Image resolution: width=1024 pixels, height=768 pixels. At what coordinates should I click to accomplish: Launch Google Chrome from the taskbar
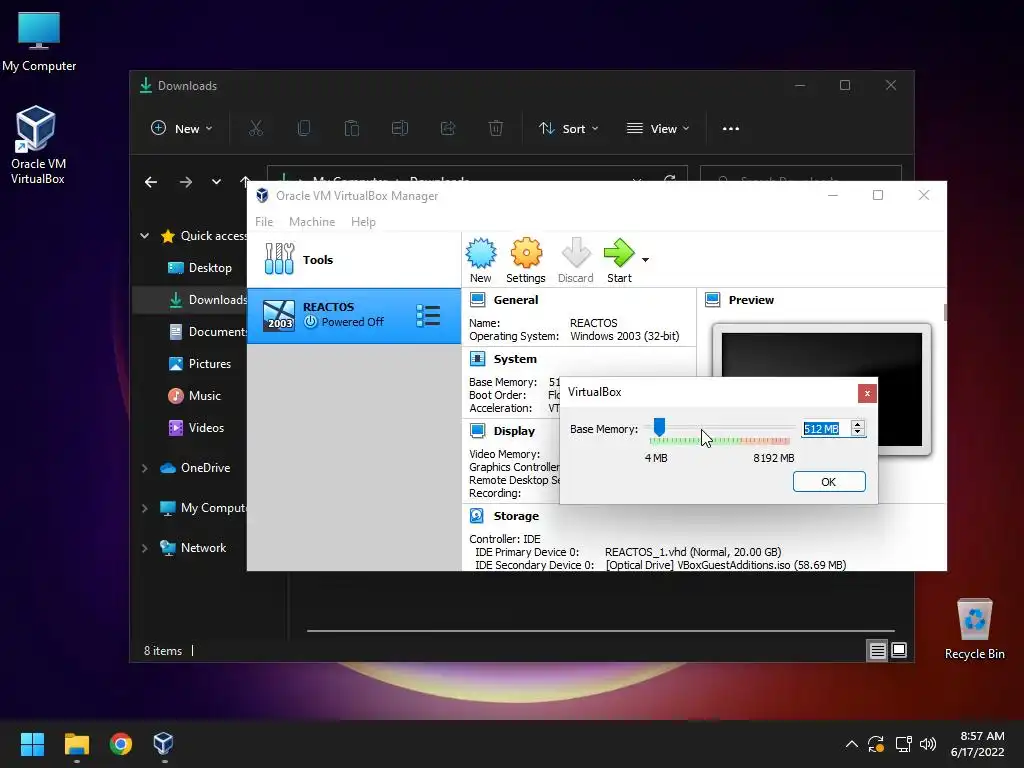pos(121,744)
